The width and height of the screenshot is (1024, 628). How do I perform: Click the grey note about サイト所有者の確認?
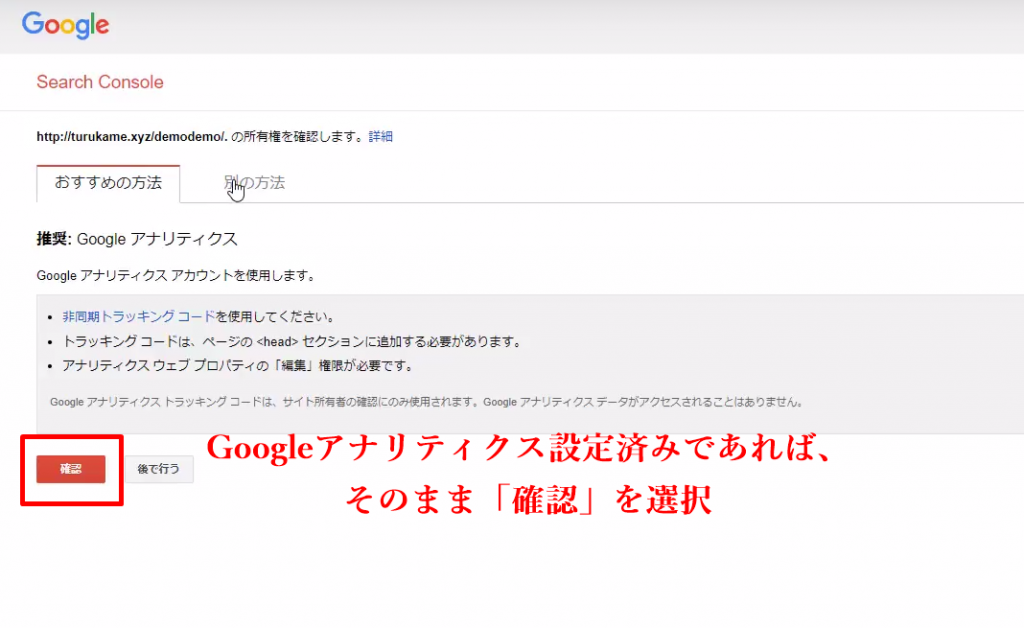(x=426, y=402)
